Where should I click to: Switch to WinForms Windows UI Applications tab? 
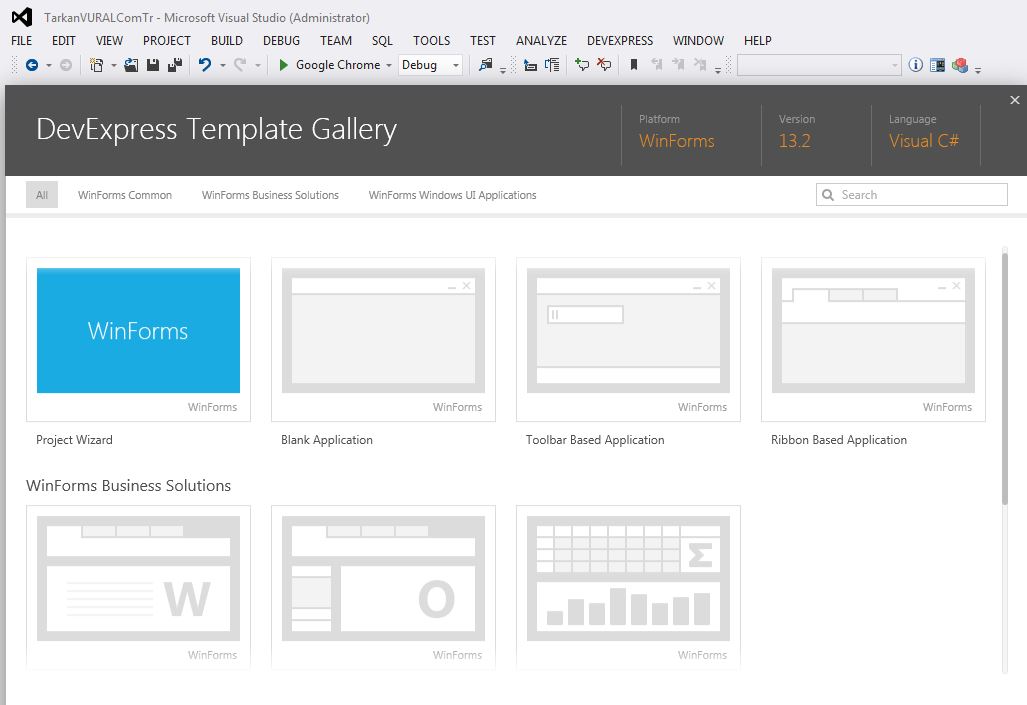pos(453,195)
